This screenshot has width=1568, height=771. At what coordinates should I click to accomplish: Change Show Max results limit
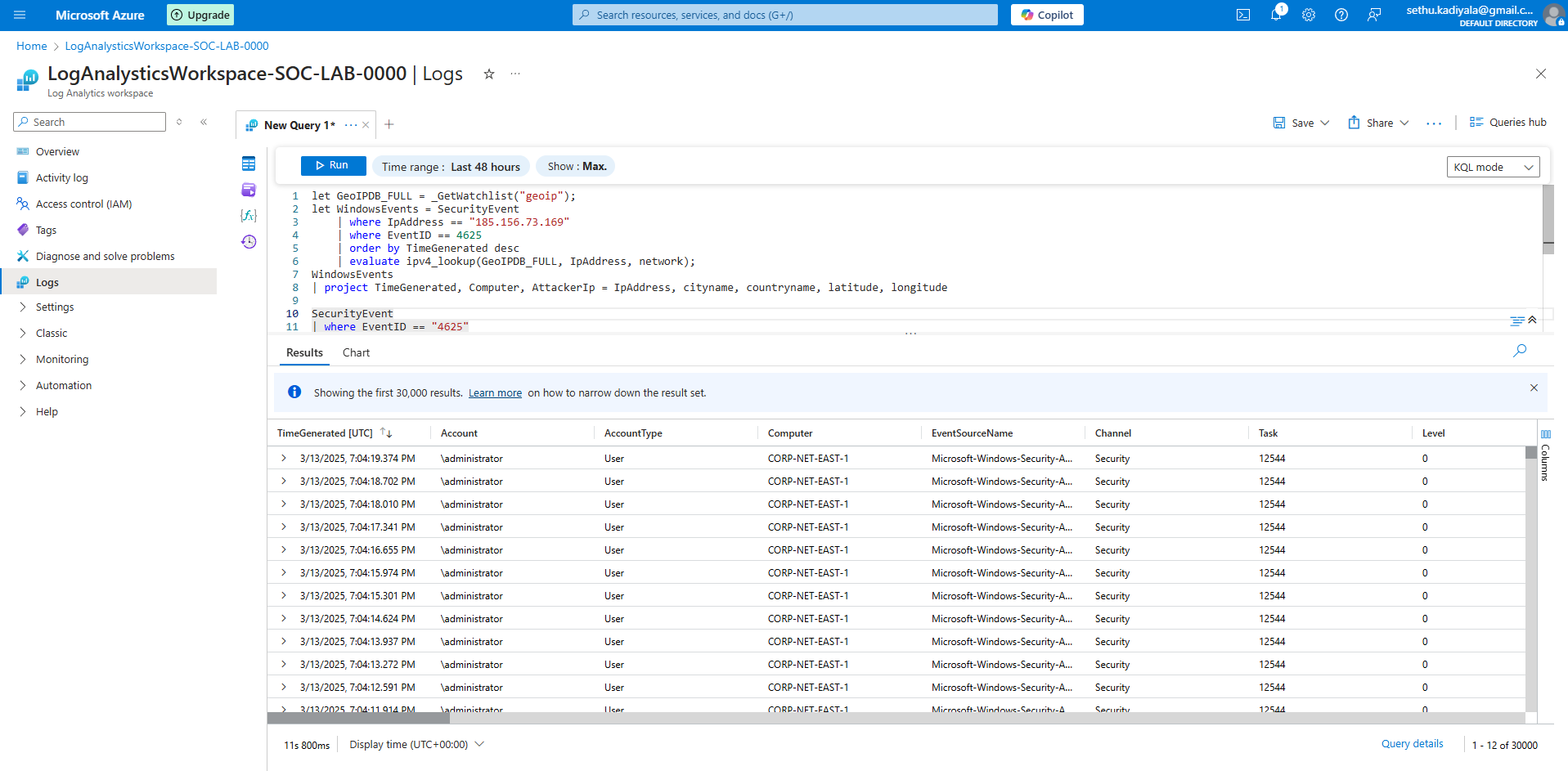pyautogui.click(x=576, y=166)
